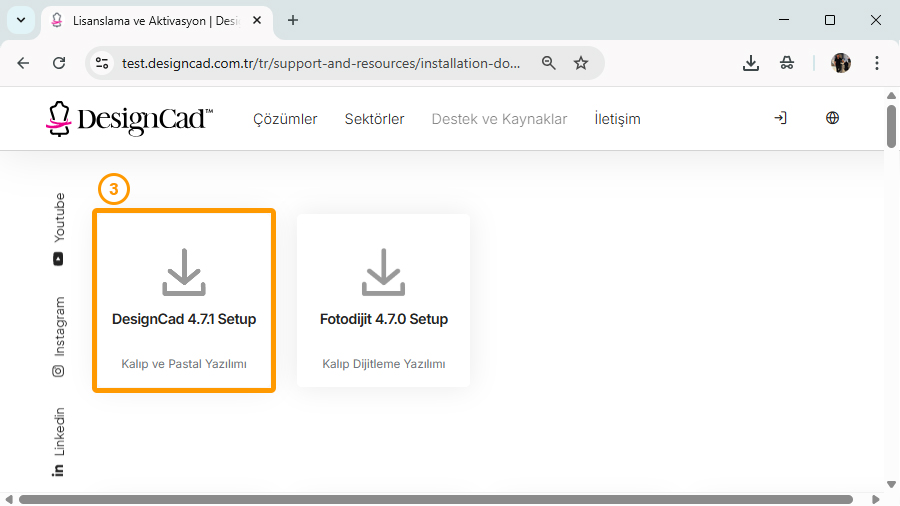The image size is (900, 506).
Task: Click the address bar URL field
Action: pyautogui.click(x=320, y=63)
